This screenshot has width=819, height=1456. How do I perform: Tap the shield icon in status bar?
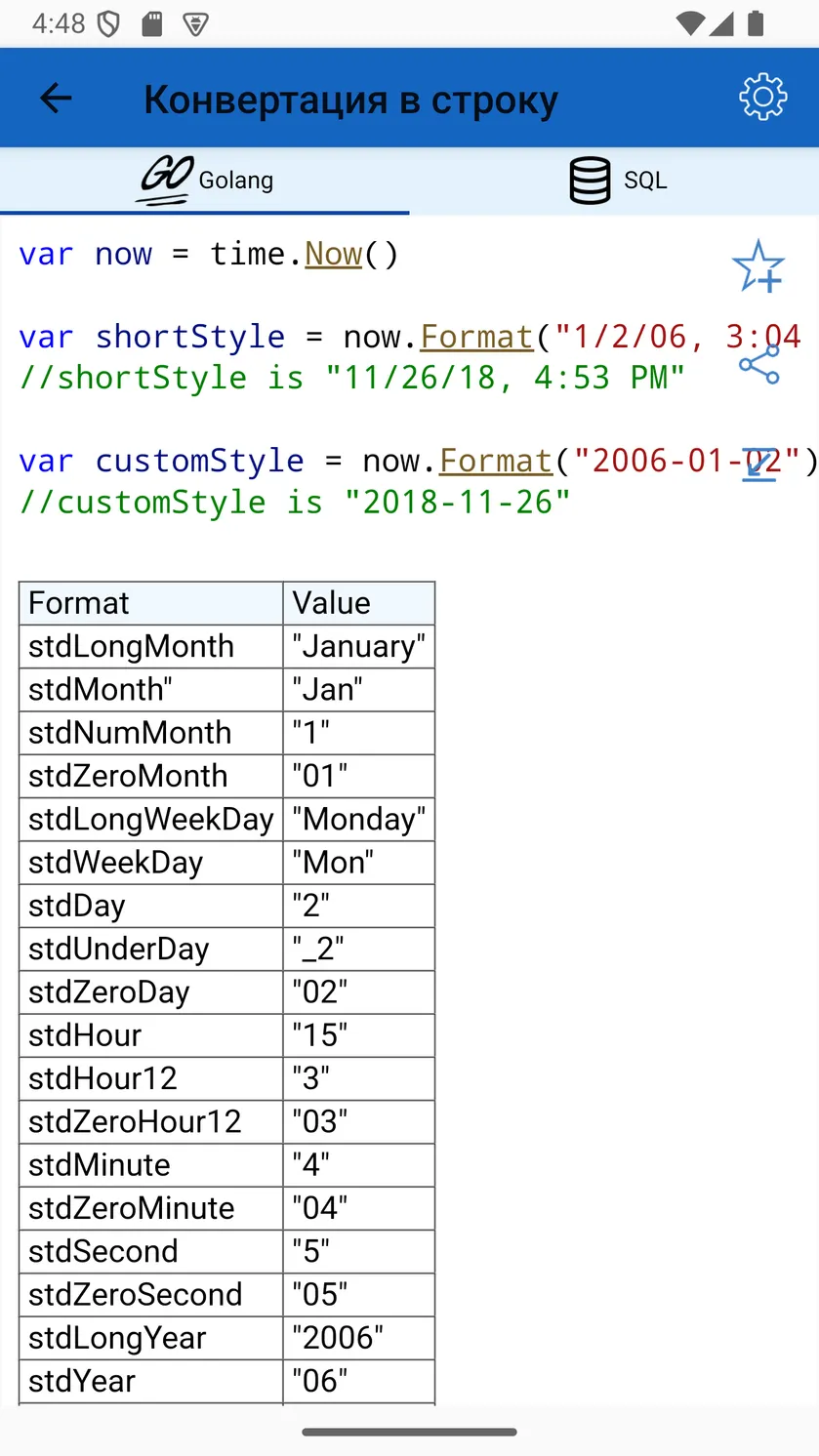(x=108, y=23)
